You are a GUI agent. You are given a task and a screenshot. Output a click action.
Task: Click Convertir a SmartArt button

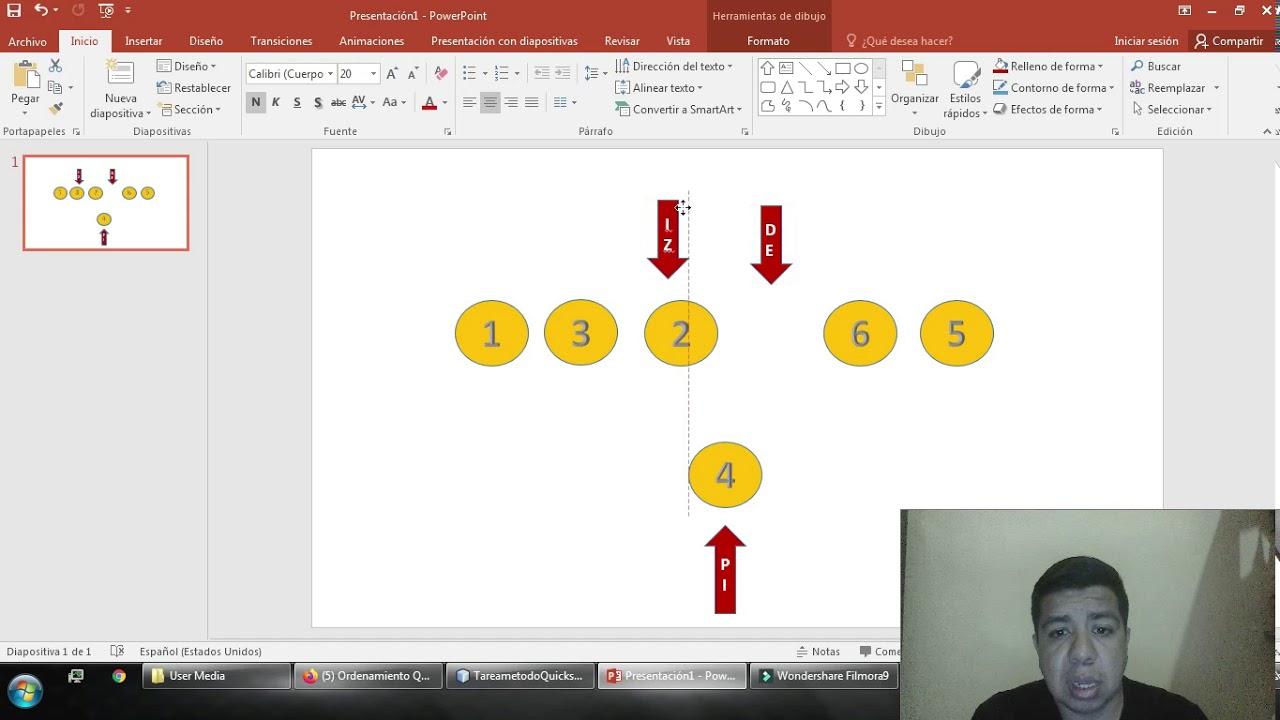(x=679, y=109)
